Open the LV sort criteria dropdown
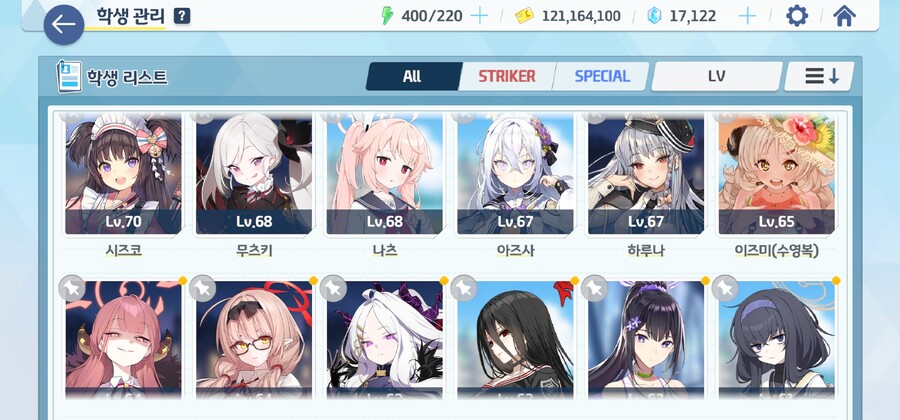Viewport: 900px width, 420px height. tap(716, 76)
